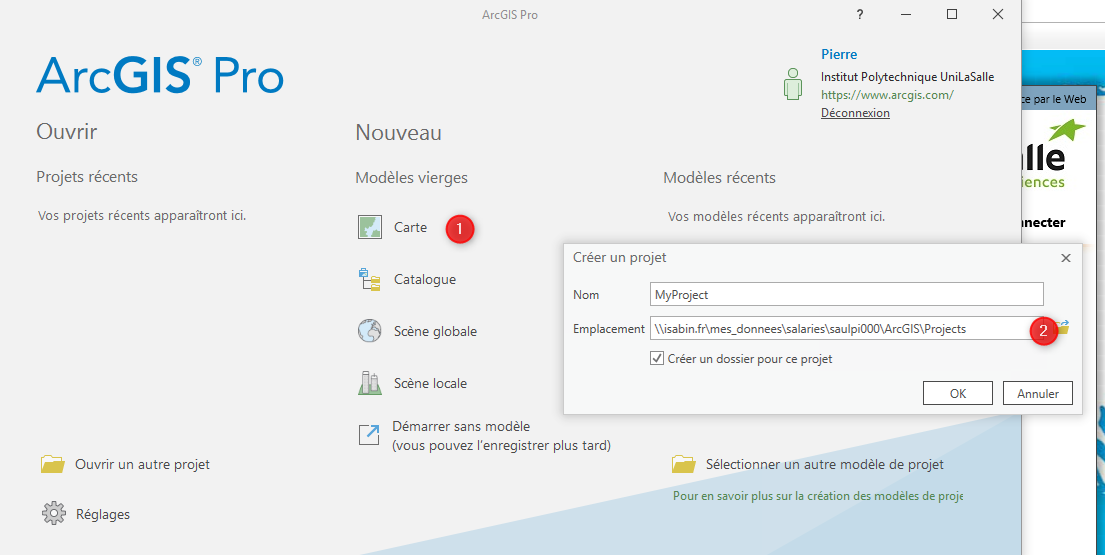Image resolution: width=1105 pixels, height=555 pixels.
Task: Open the project template creation help link
Action: tap(817, 496)
